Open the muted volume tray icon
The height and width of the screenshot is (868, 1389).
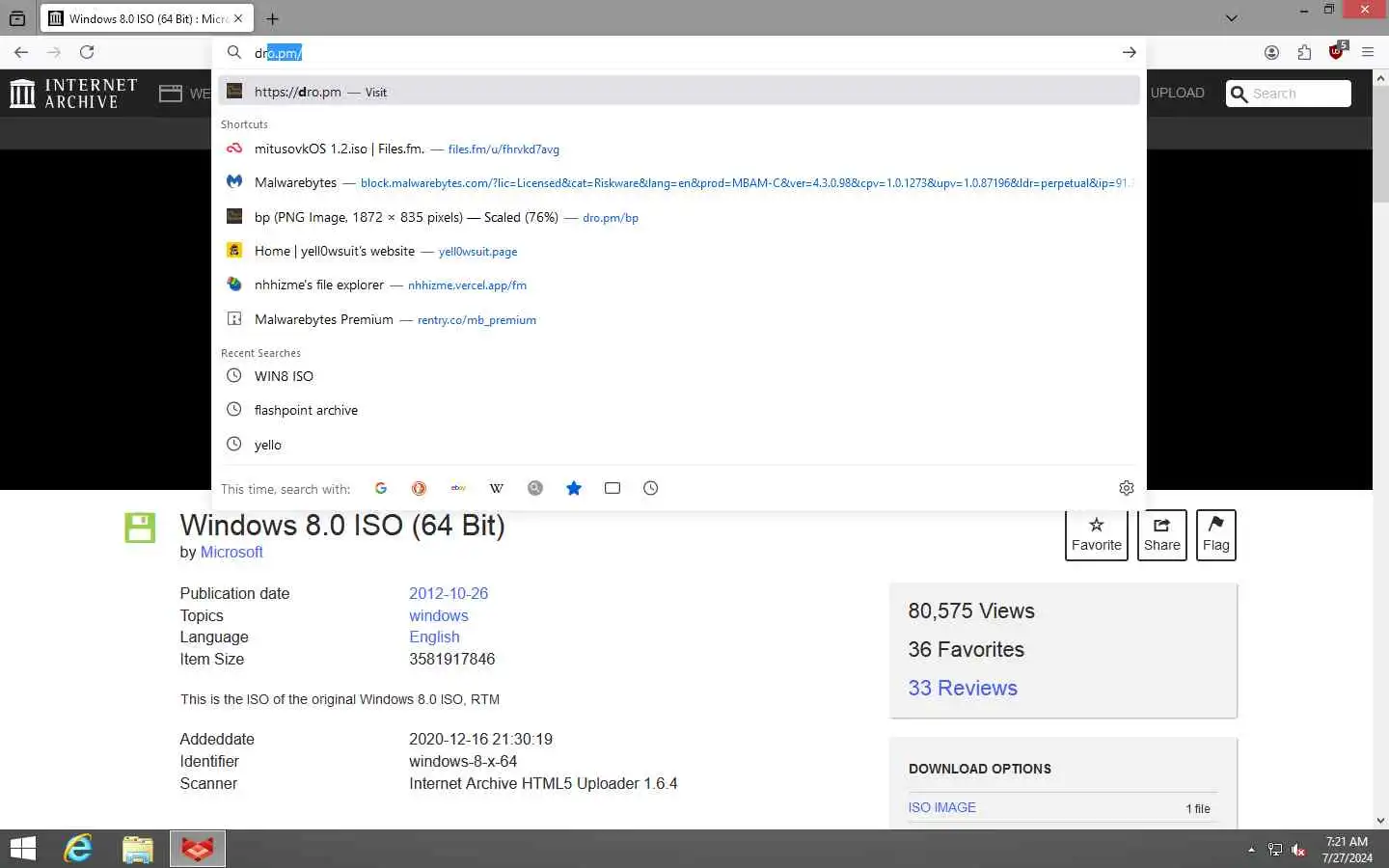tap(1298, 850)
